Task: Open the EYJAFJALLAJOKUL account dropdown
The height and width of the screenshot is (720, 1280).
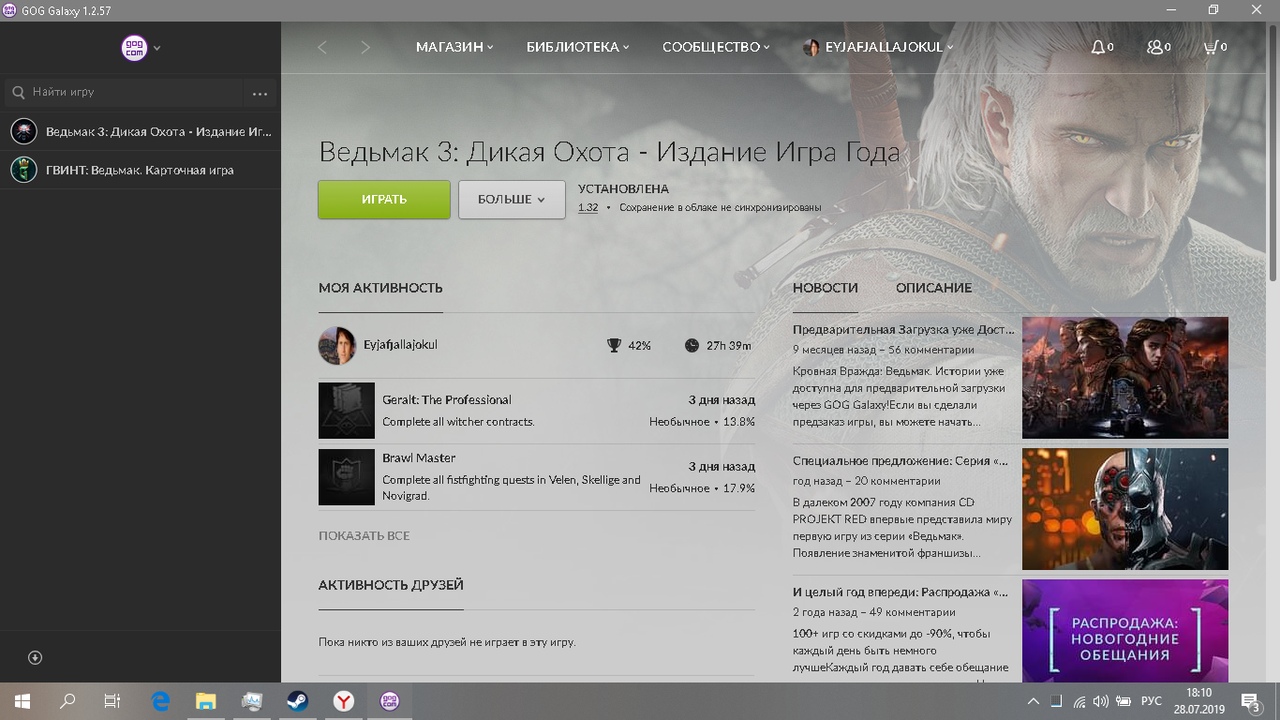Action: [x=878, y=47]
